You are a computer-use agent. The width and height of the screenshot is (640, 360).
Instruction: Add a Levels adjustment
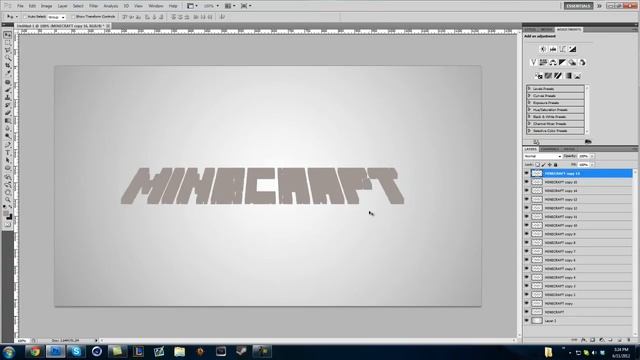point(553,49)
